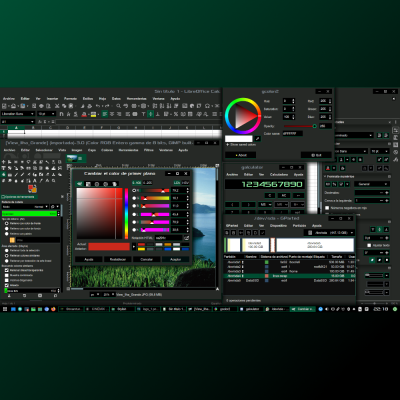Open Firefox from the taskbar

click(x=53, y=309)
